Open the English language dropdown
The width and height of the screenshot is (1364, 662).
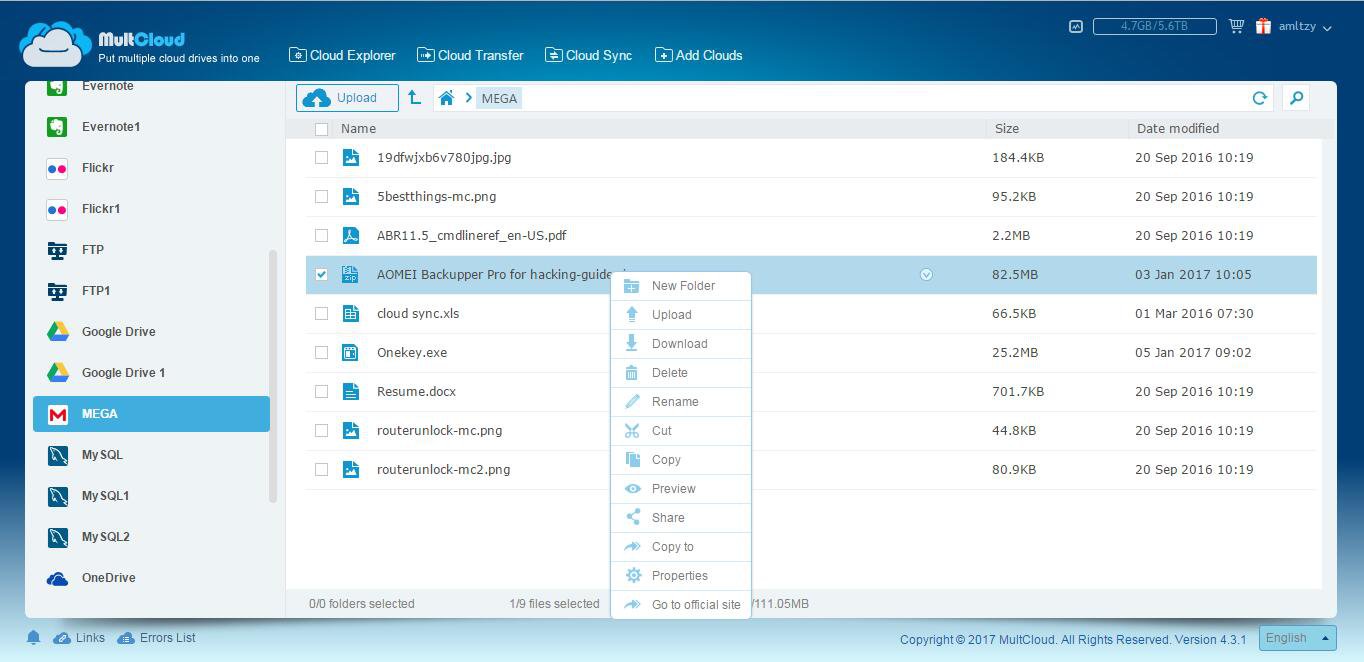(x=1297, y=638)
